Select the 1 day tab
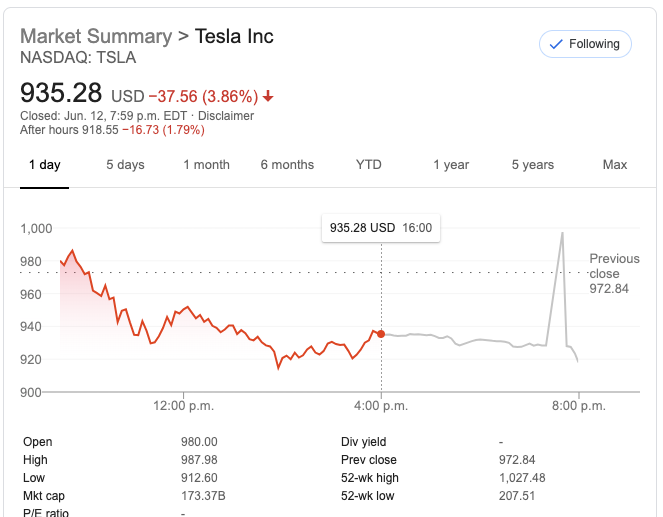 pos(44,165)
